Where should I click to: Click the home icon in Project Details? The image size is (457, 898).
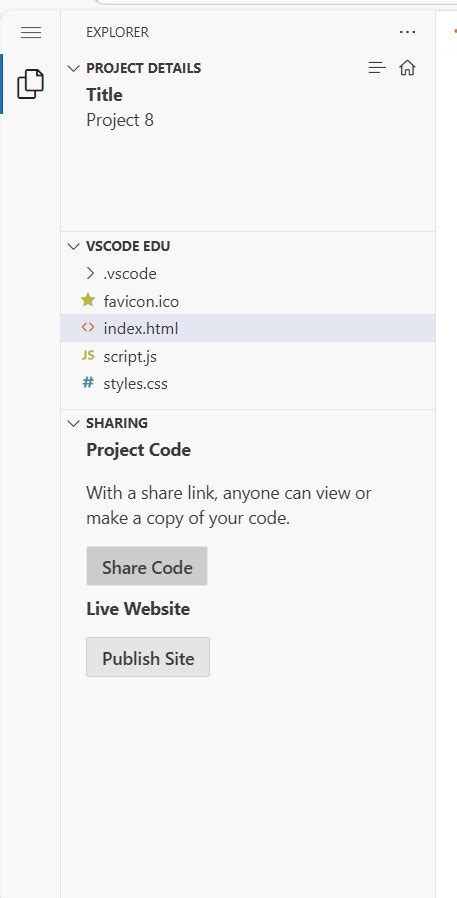coord(407,68)
